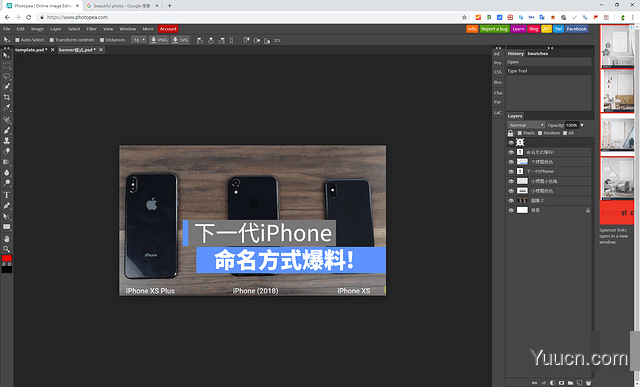Bookmark page with the star icon
Screen dimensions: 640x387
tap(464, 17)
